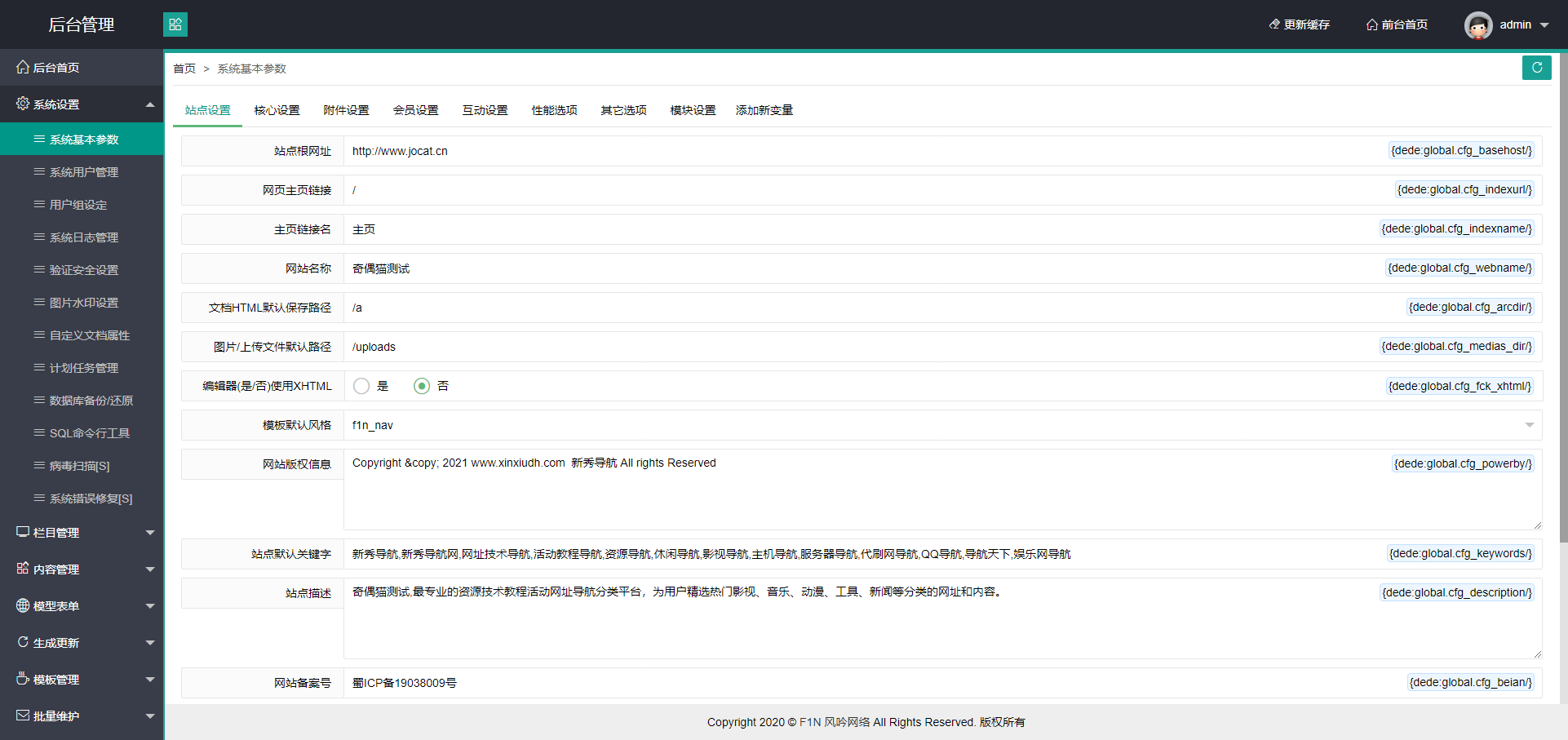This screenshot has height=740, width=1568.
Task: Click the {dede:global.cfg_keywords/} tag
Action: pyautogui.click(x=1460, y=553)
